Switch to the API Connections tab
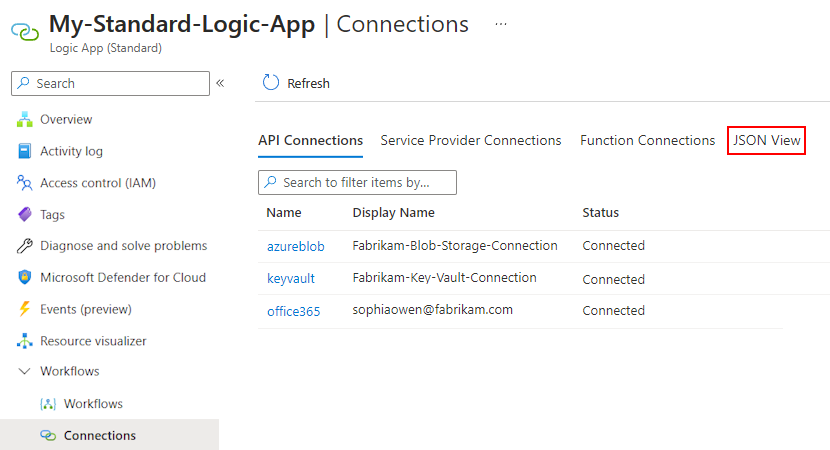 [x=310, y=140]
